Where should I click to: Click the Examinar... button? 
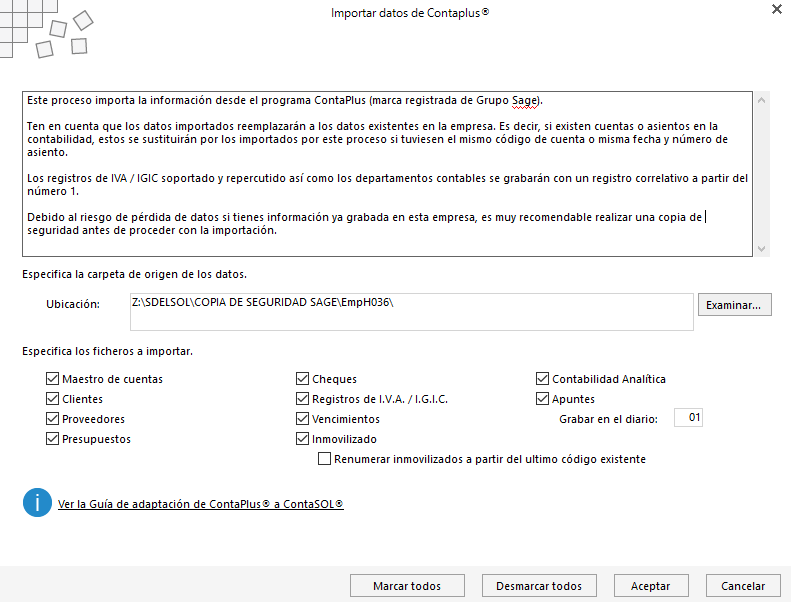[734, 305]
